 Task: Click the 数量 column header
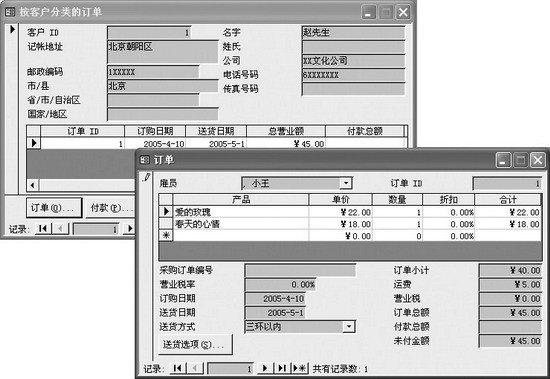(x=397, y=200)
